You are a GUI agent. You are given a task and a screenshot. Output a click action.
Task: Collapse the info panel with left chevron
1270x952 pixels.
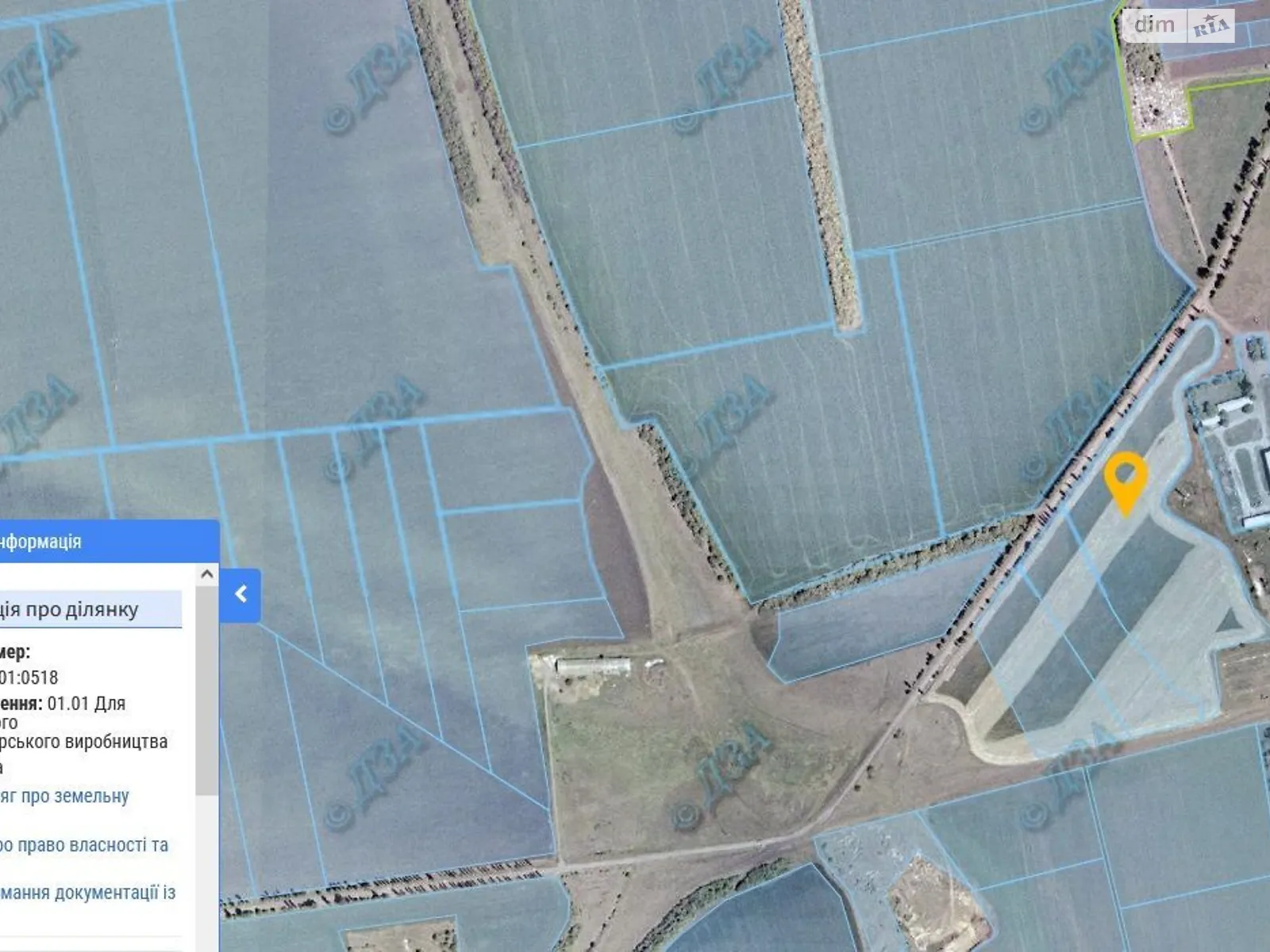[x=241, y=594]
